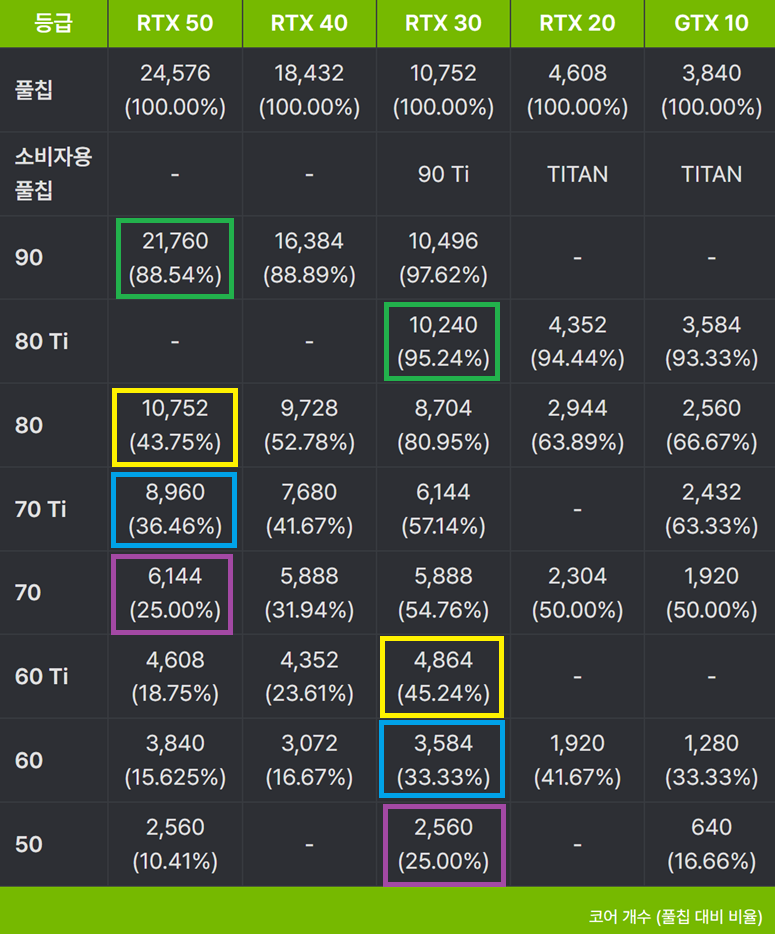Click the yellow-outlined 10,752 (43.75%) cell
The image size is (775, 934).
point(175,426)
